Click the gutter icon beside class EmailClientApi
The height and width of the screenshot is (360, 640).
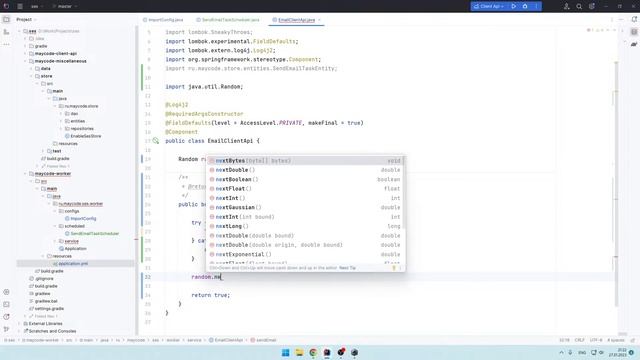click(x=156, y=141)
